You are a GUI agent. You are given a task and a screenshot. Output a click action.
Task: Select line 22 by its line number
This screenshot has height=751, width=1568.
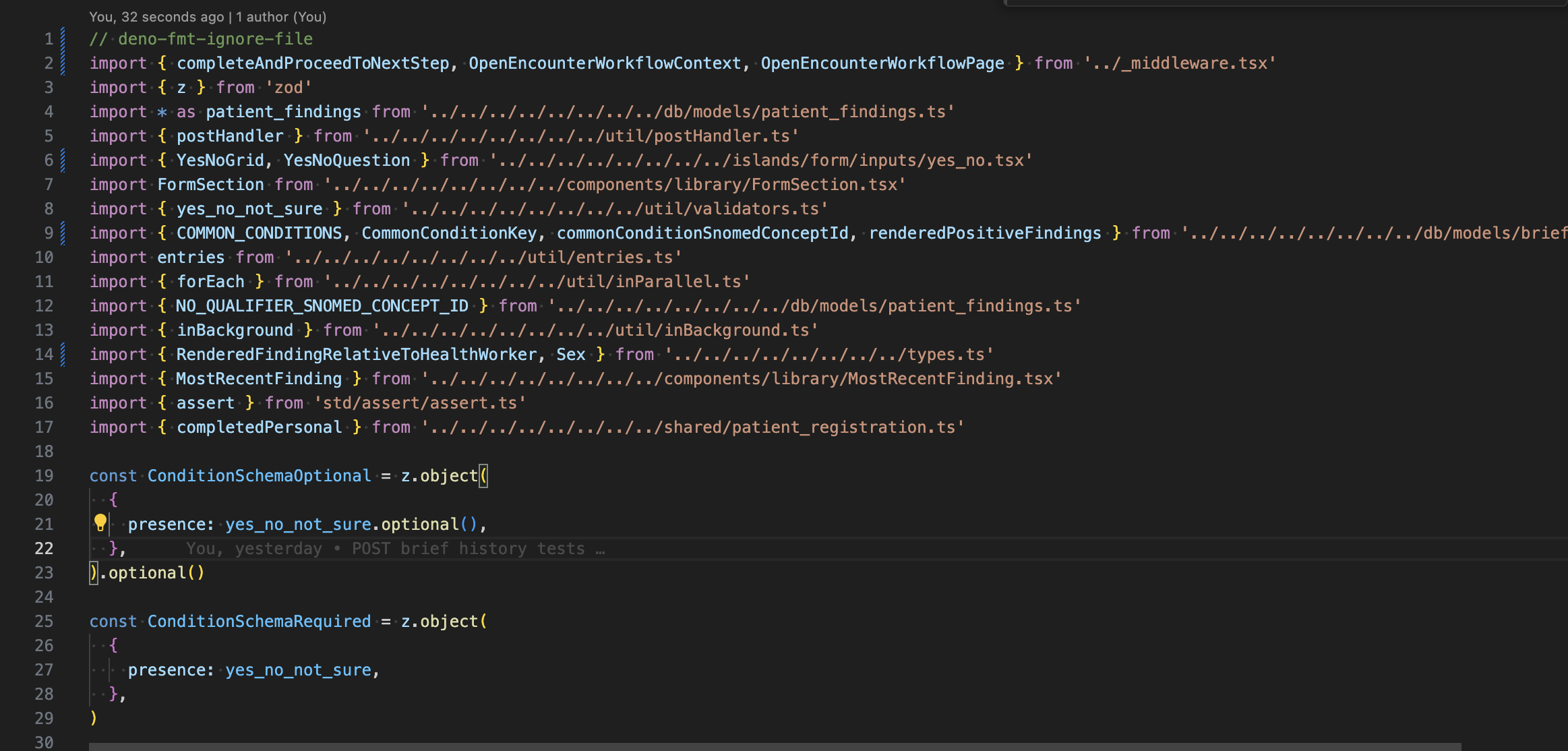click(x=44, y=548)
